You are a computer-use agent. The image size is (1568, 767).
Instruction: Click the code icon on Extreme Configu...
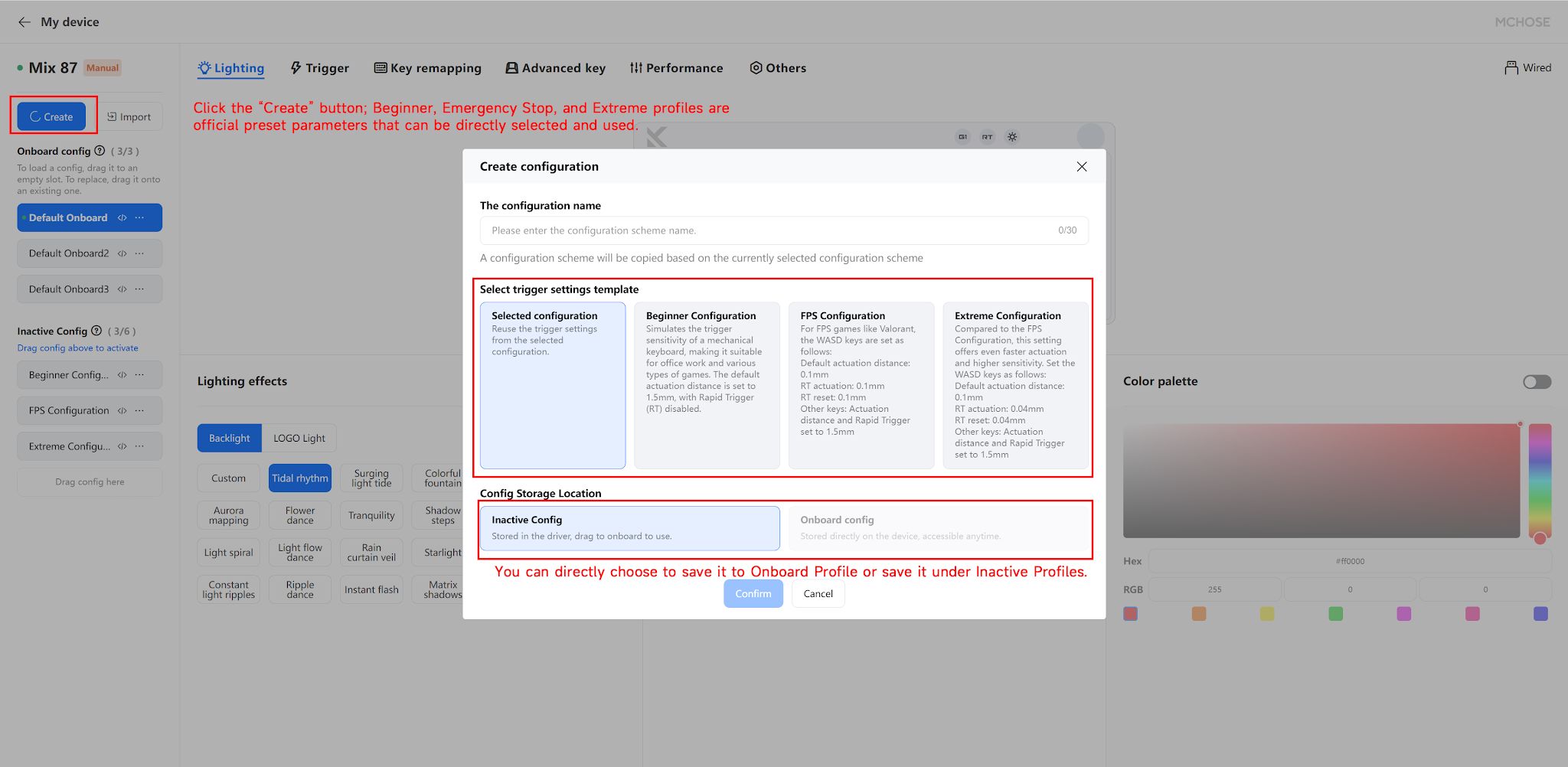(122, 446)
